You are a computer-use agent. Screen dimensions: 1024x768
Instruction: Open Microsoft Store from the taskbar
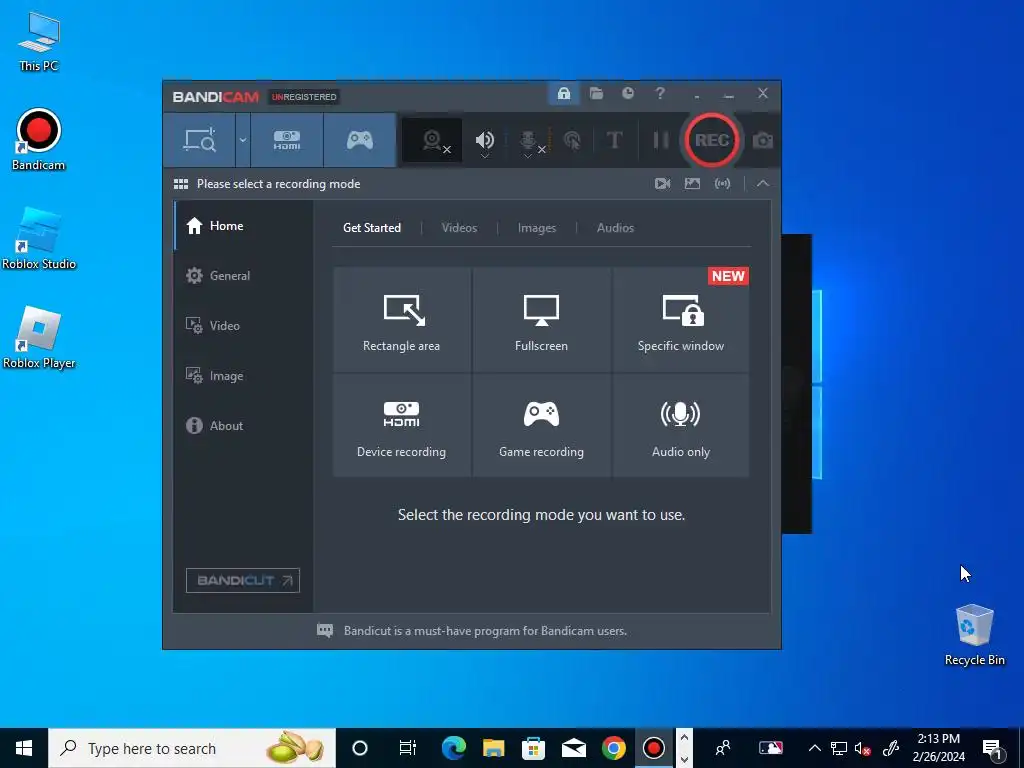(534, 748)
